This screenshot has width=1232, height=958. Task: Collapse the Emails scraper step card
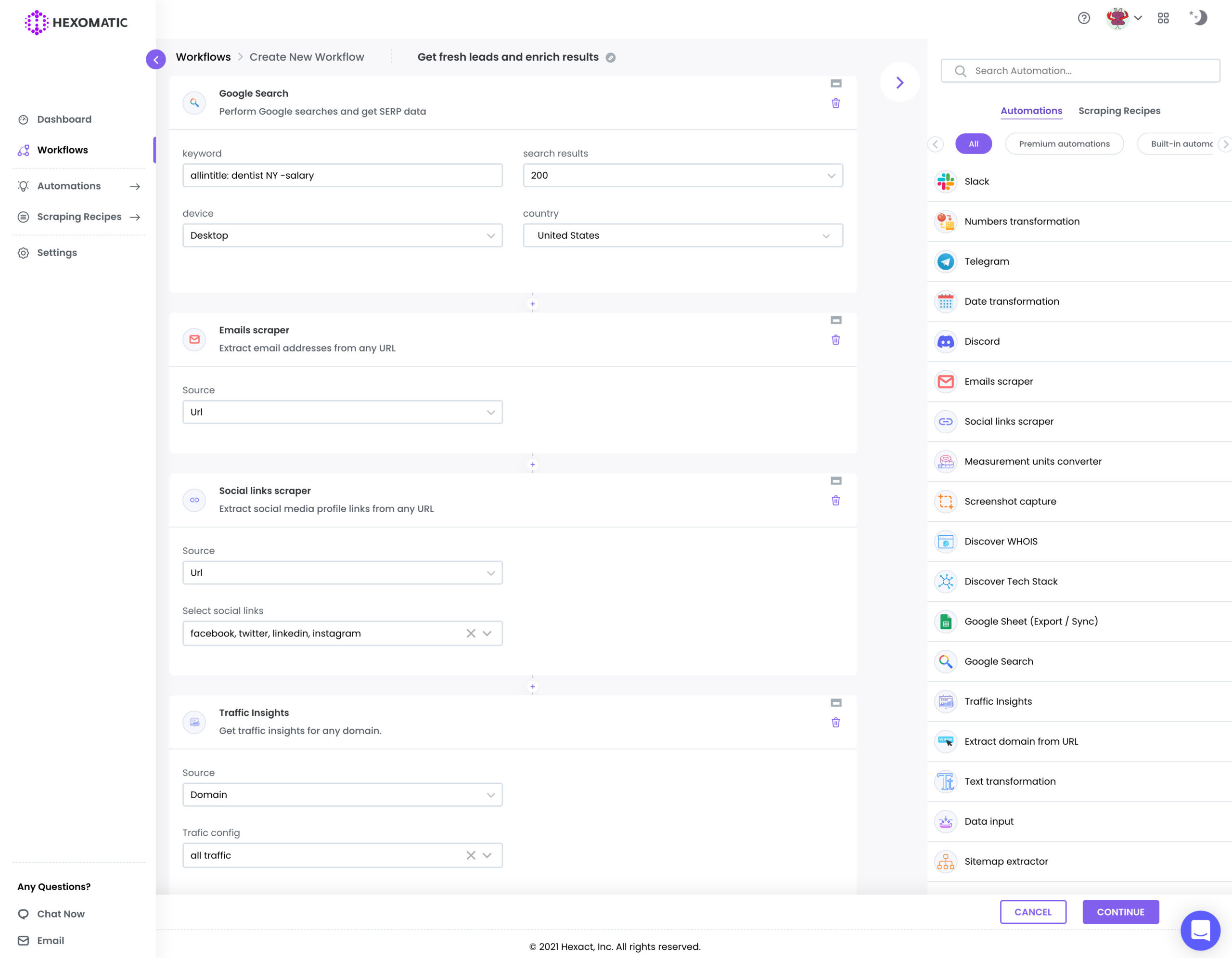[836, 320]
